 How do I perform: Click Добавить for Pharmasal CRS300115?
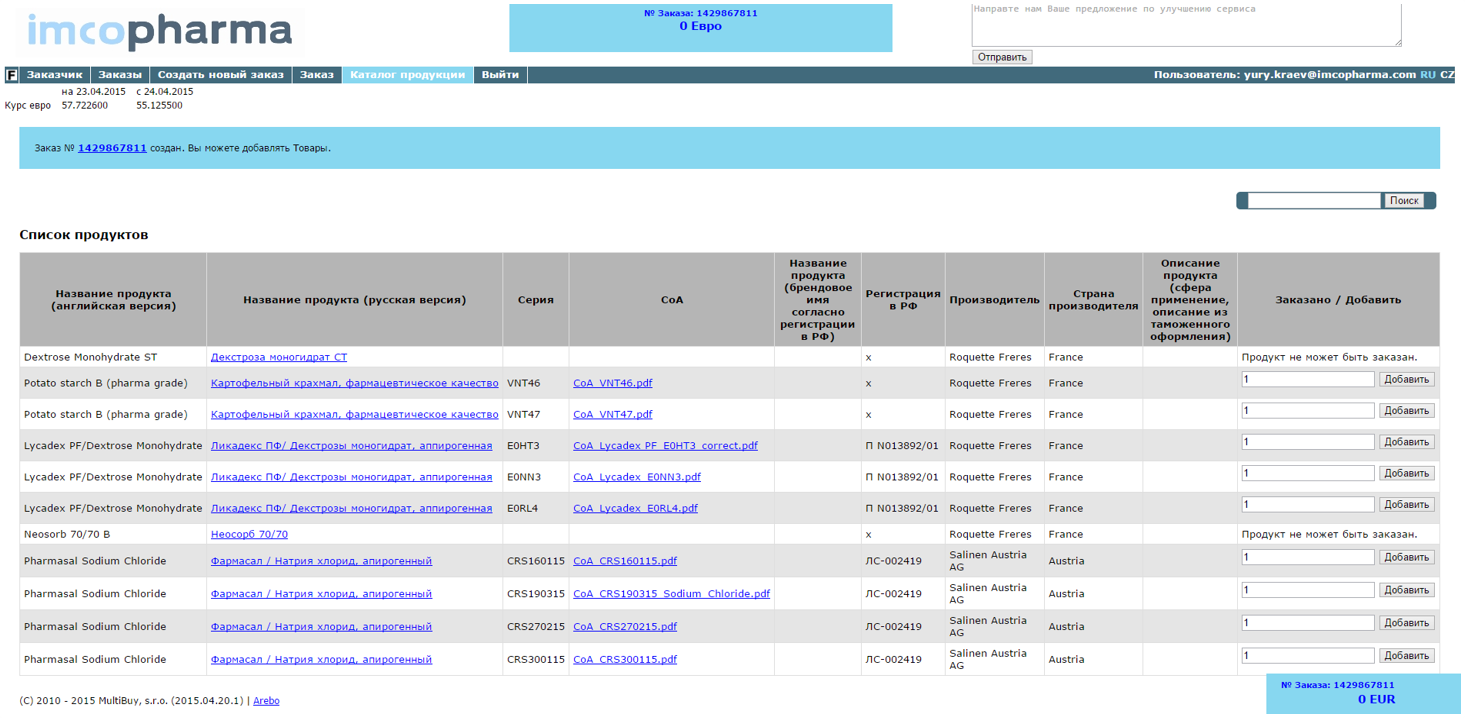[1407, 656]
